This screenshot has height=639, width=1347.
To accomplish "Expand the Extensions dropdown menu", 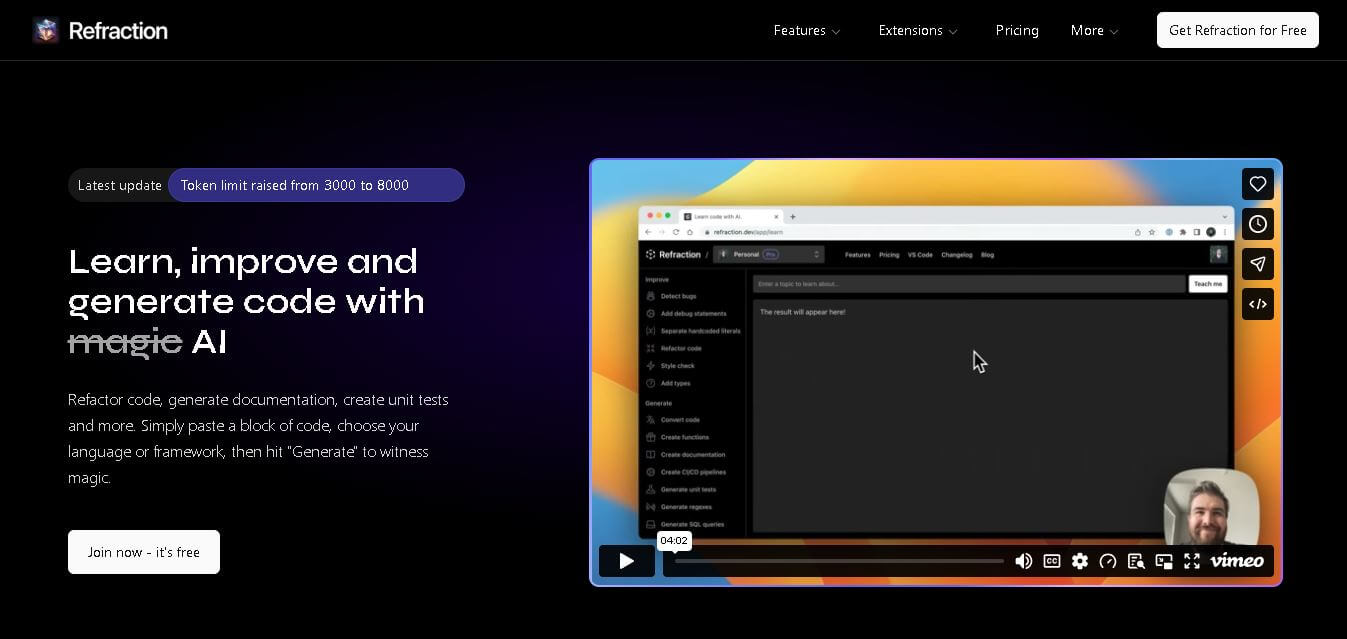I will point(918,30).
